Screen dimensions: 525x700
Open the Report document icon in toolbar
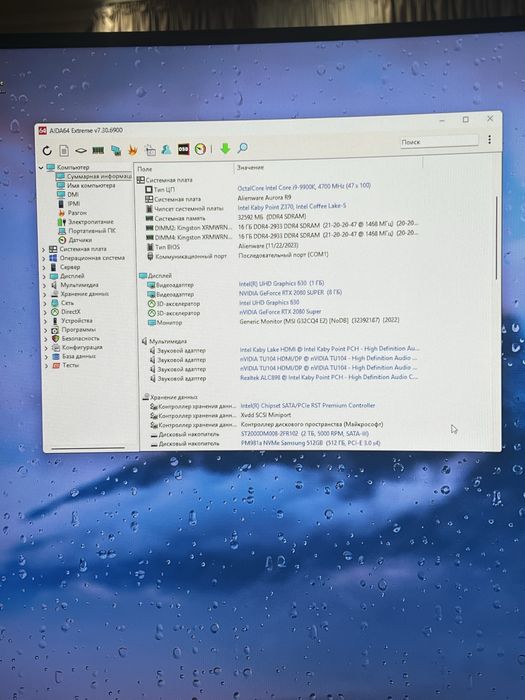pos(64,151)
